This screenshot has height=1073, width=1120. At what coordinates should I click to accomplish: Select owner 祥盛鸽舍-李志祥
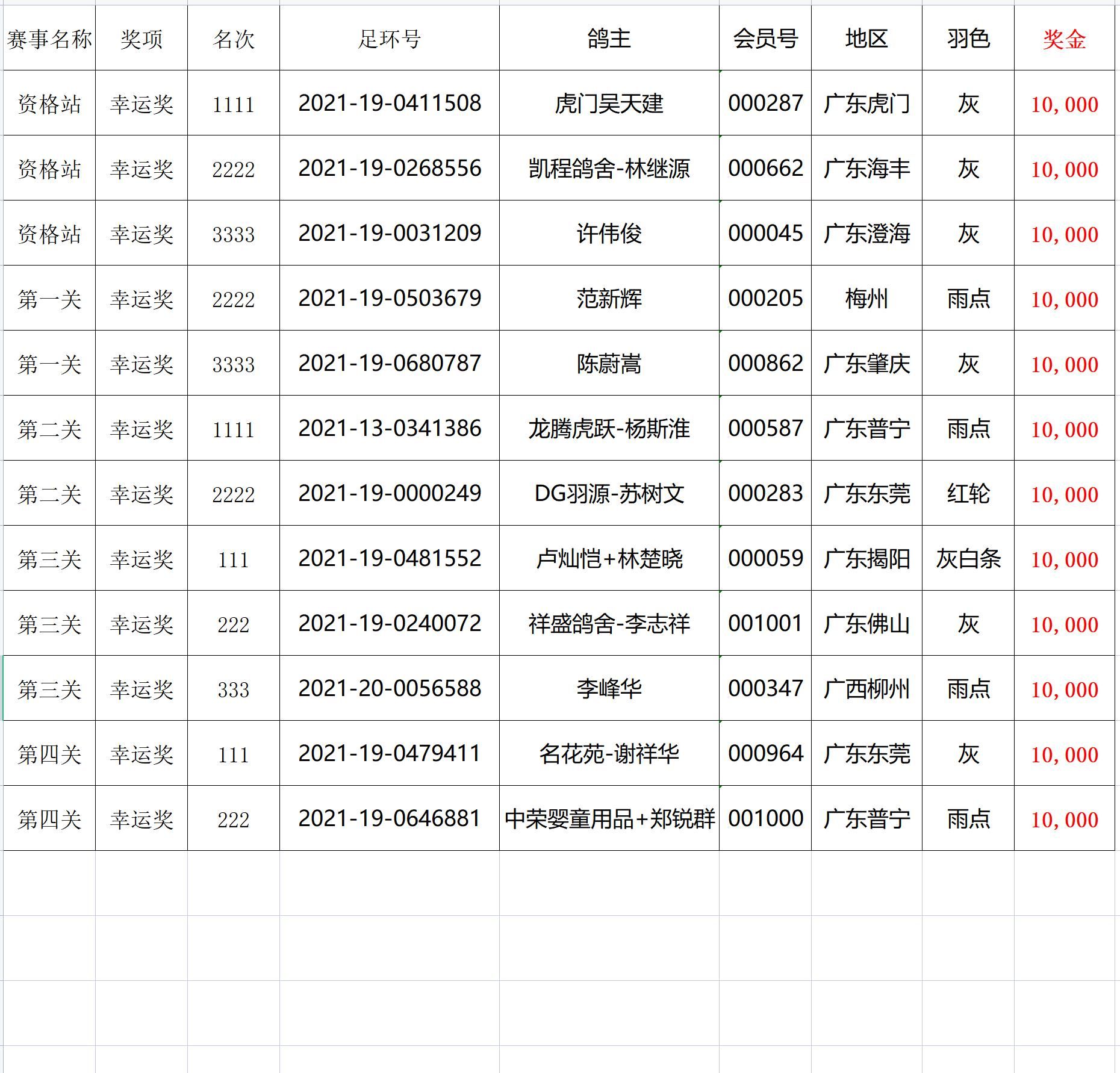(x=609, y=623)
